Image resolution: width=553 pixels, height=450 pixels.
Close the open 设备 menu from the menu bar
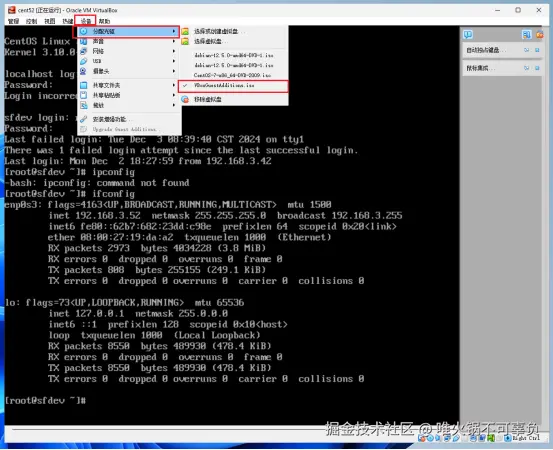point(85,21)
